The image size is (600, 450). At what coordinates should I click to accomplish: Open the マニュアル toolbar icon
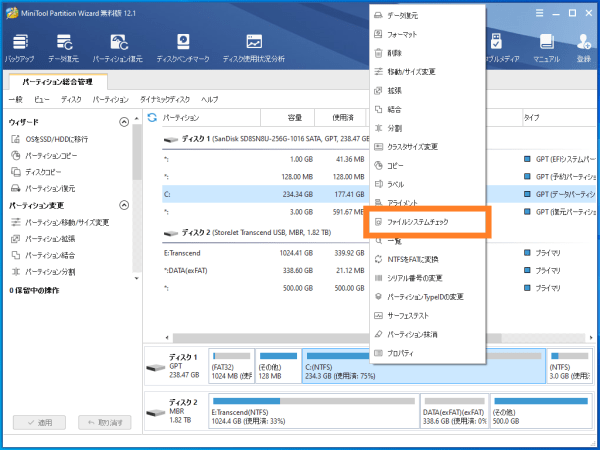coord(546,48)
